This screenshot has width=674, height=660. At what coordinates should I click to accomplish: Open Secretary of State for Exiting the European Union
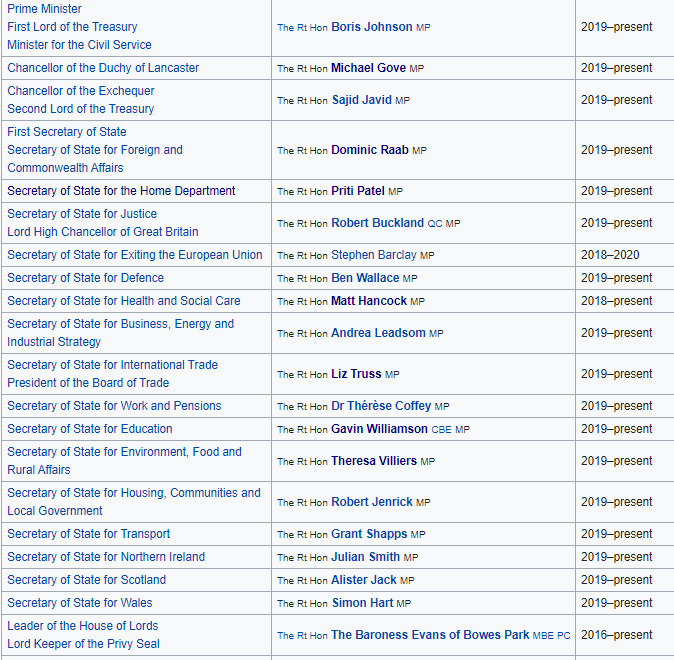(x=135, y=255)
